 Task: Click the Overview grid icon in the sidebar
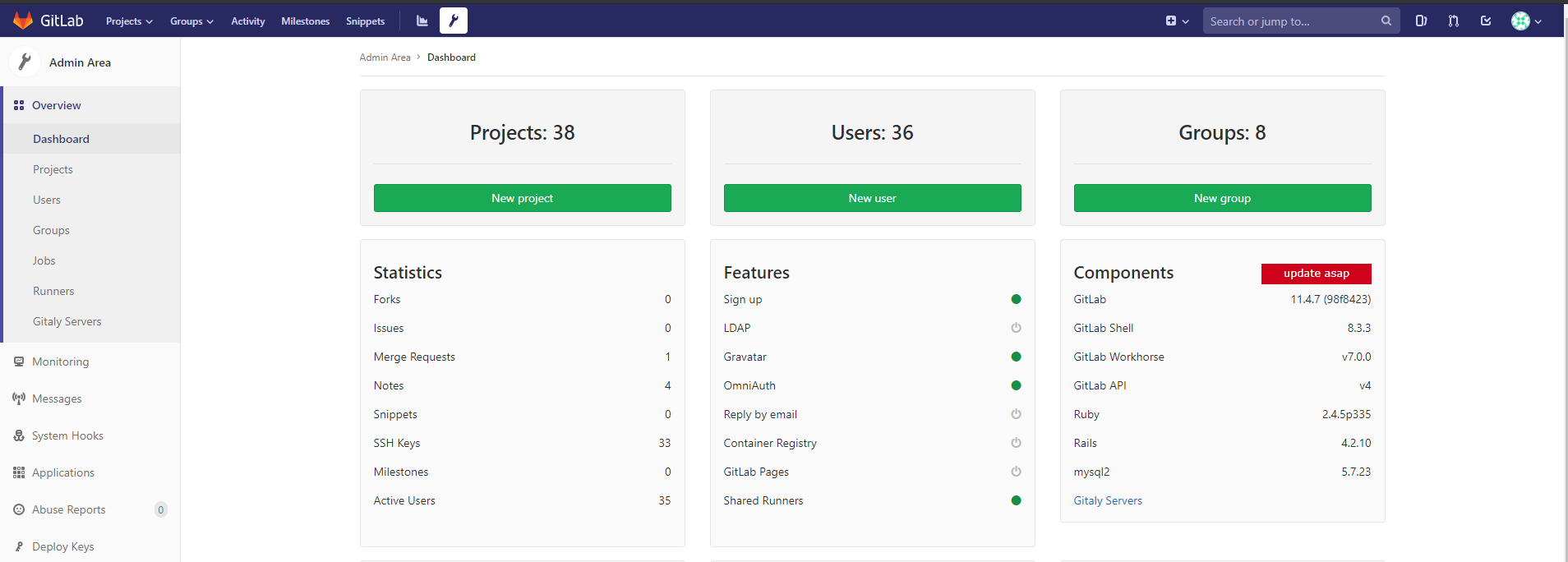click(x=19, y=105)
